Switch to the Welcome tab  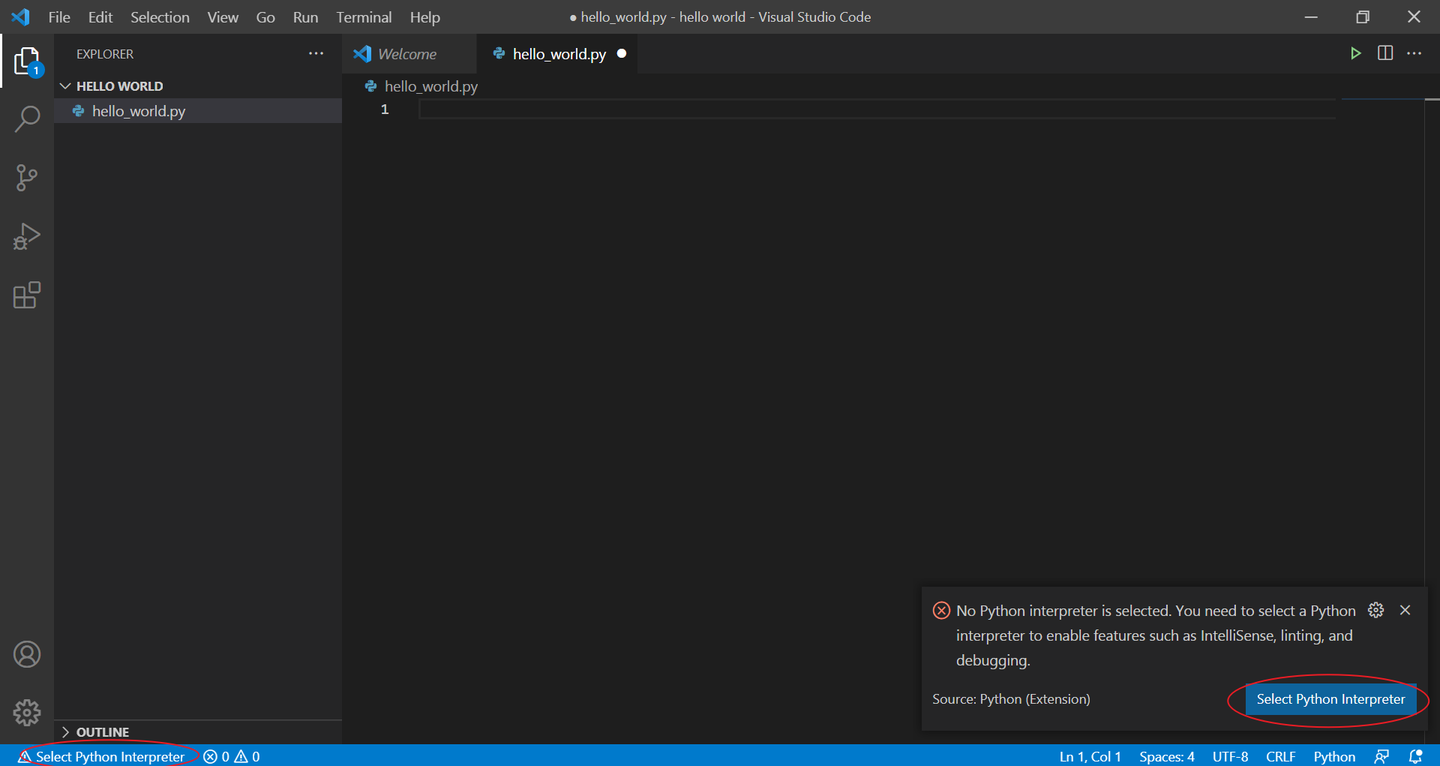409,53
